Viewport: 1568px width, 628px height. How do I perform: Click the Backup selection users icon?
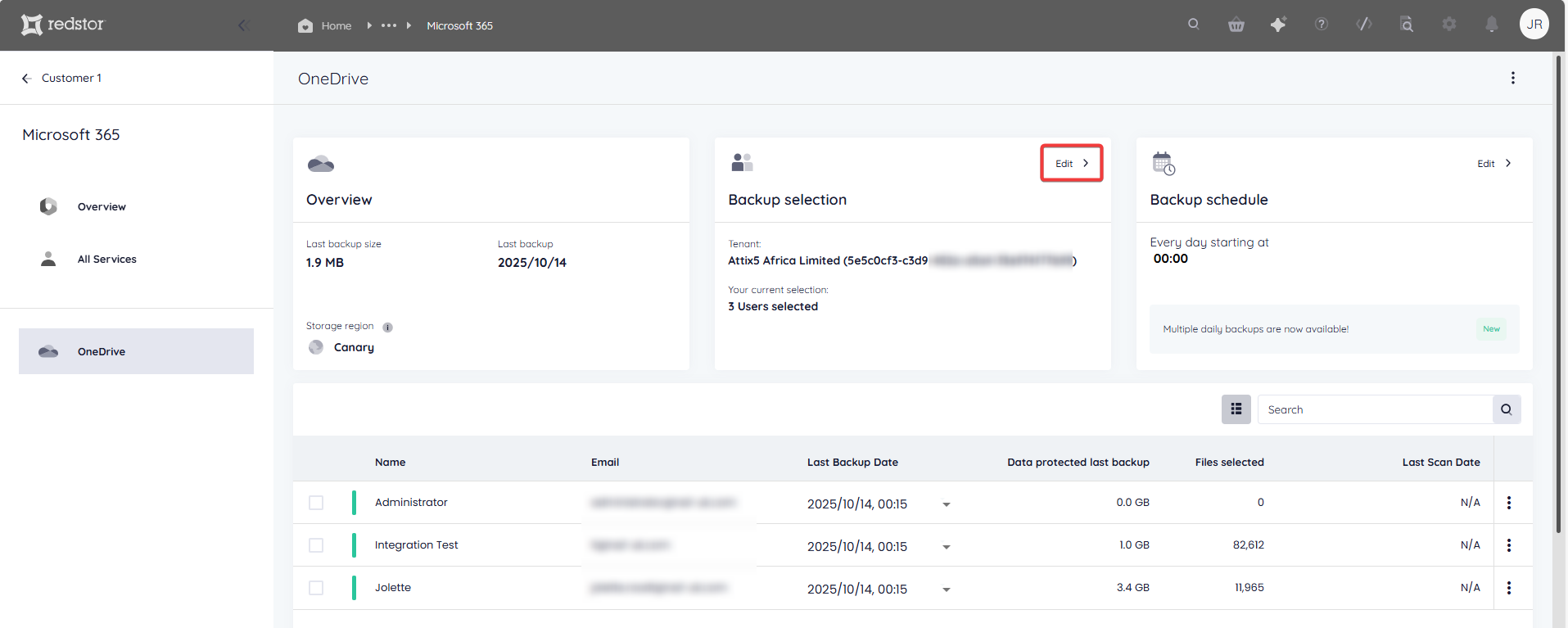click(742, 162)
